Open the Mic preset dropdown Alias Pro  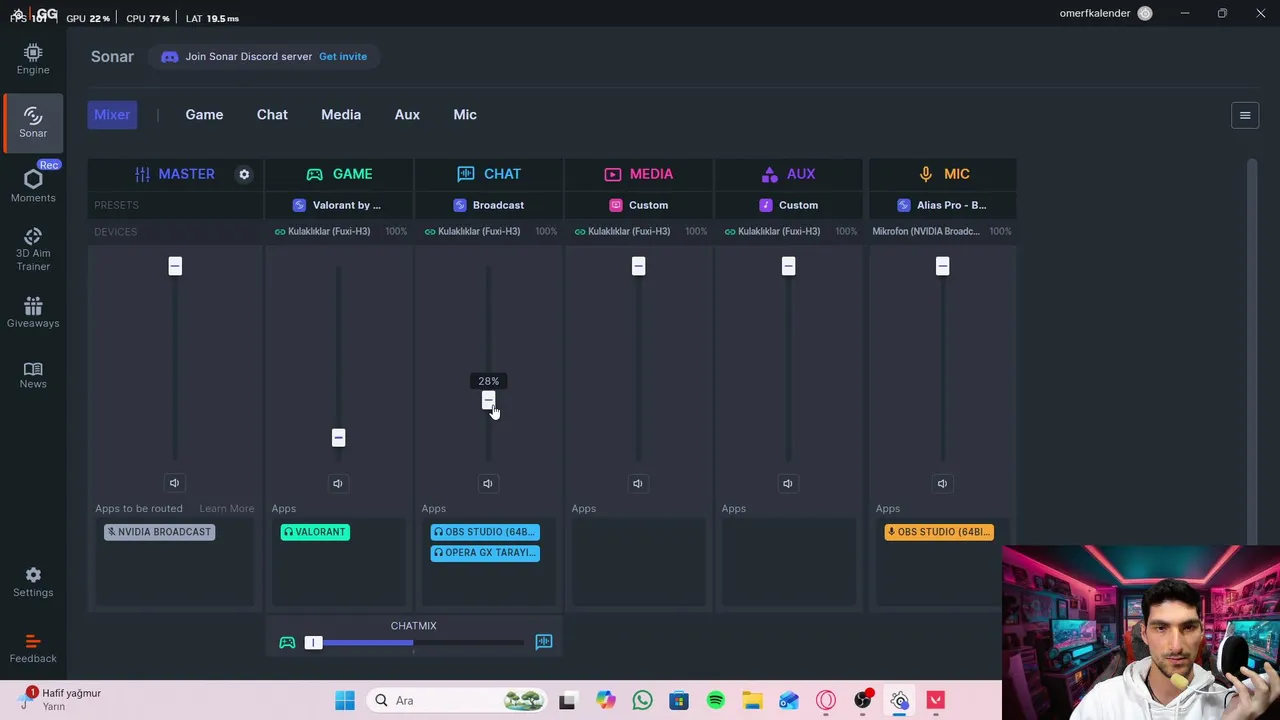click(x=942, y=205)
